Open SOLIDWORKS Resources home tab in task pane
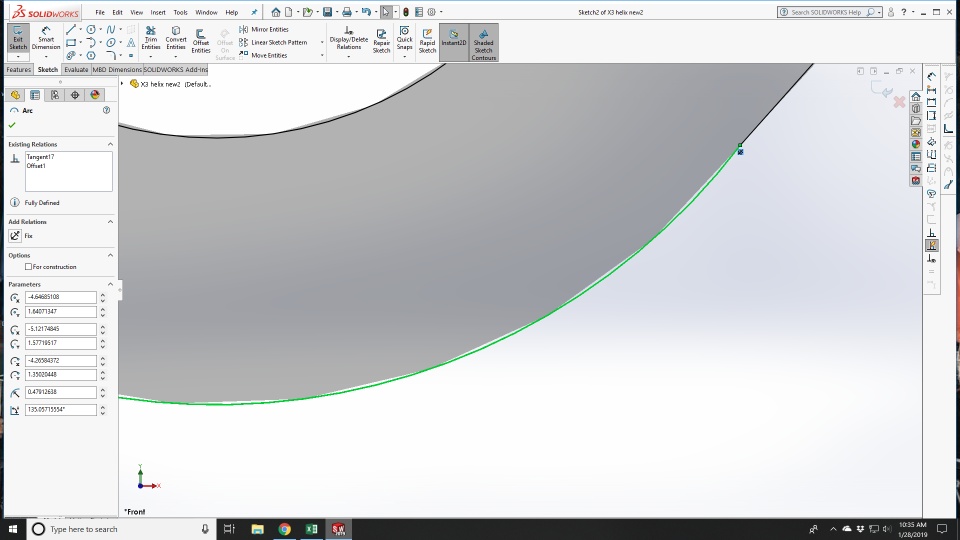 tap(915, 97)
